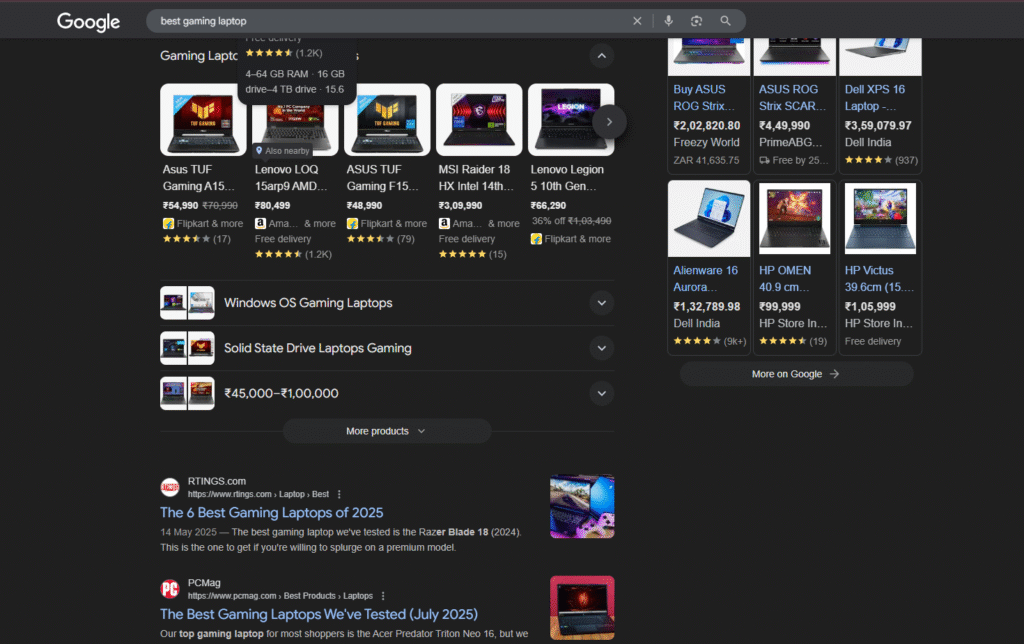Click the Google logo
The height and width of the screenshot is (644, 1024).
tap(88, 22)
